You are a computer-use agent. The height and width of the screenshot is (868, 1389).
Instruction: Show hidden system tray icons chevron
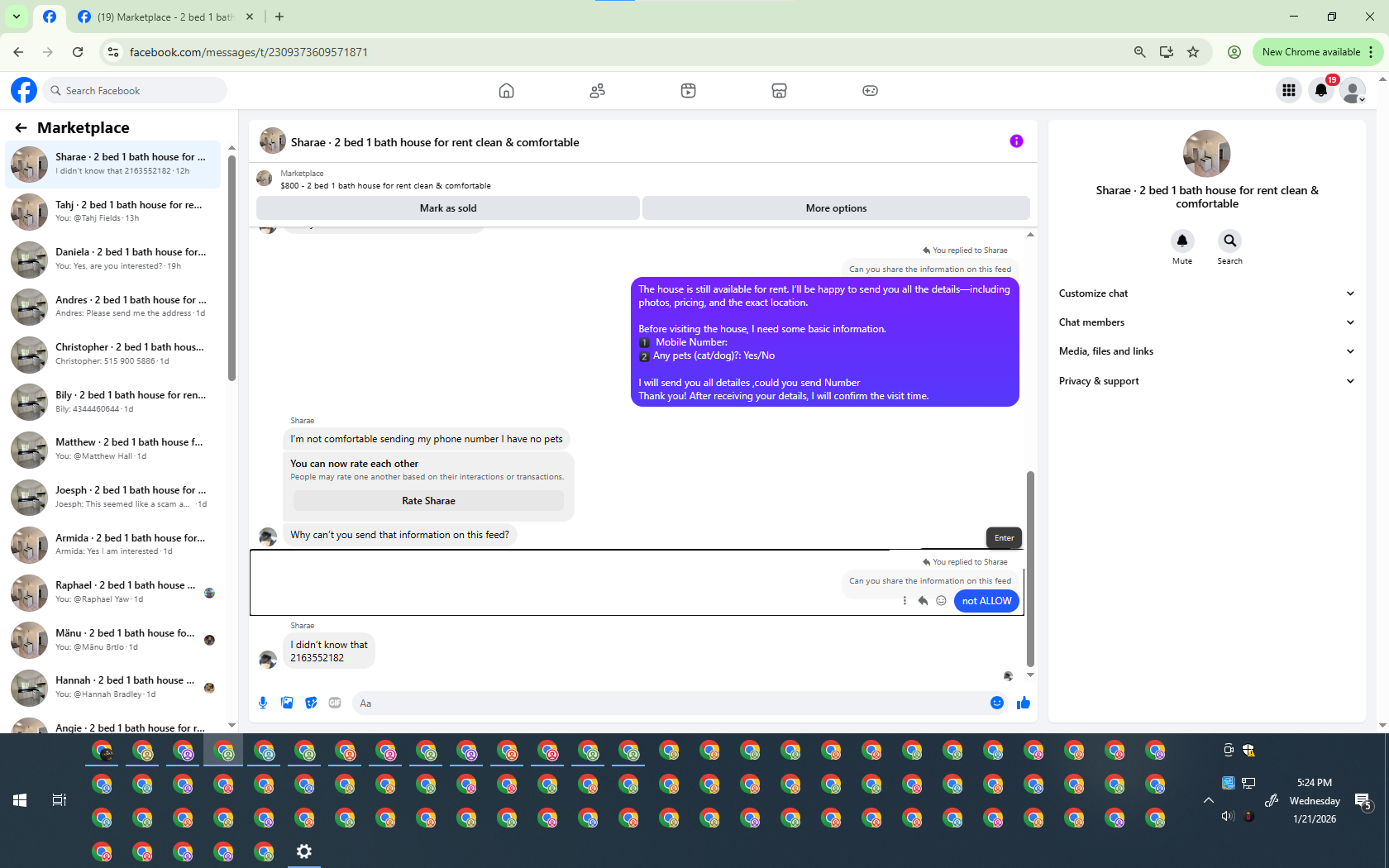pos(1208,800)
